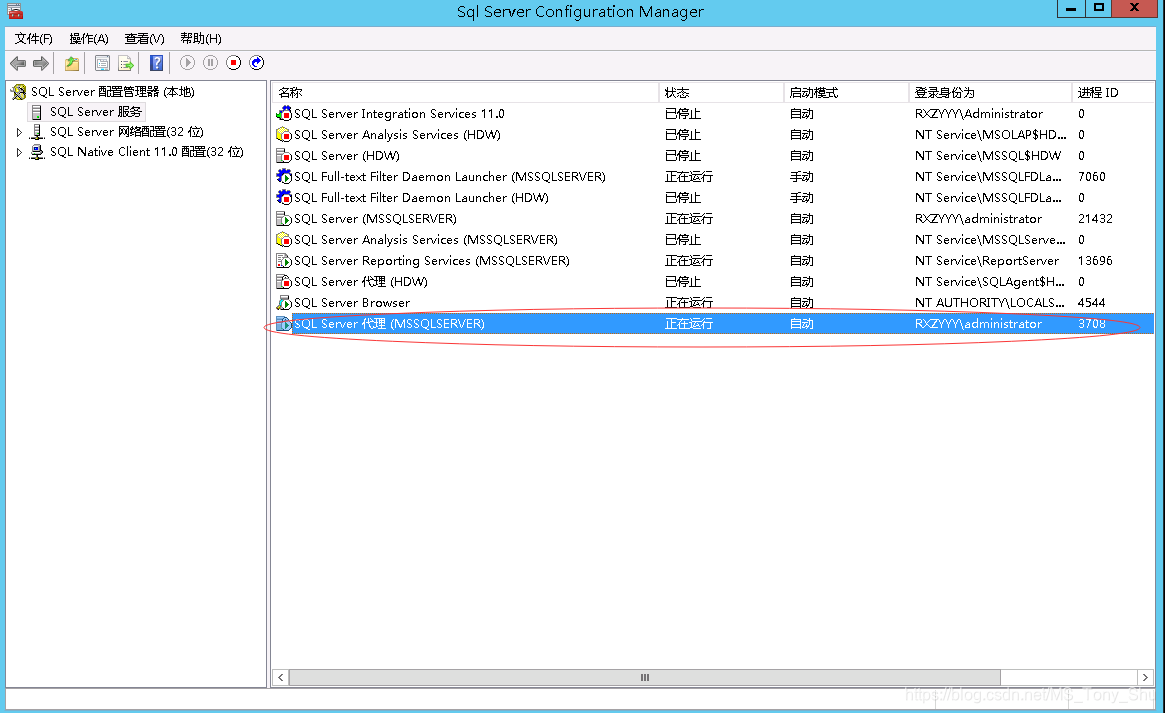Click the SQL Server 服务 tree icon
The height and width of the screenshot is (713, 1165).
[x=36, y=112]
